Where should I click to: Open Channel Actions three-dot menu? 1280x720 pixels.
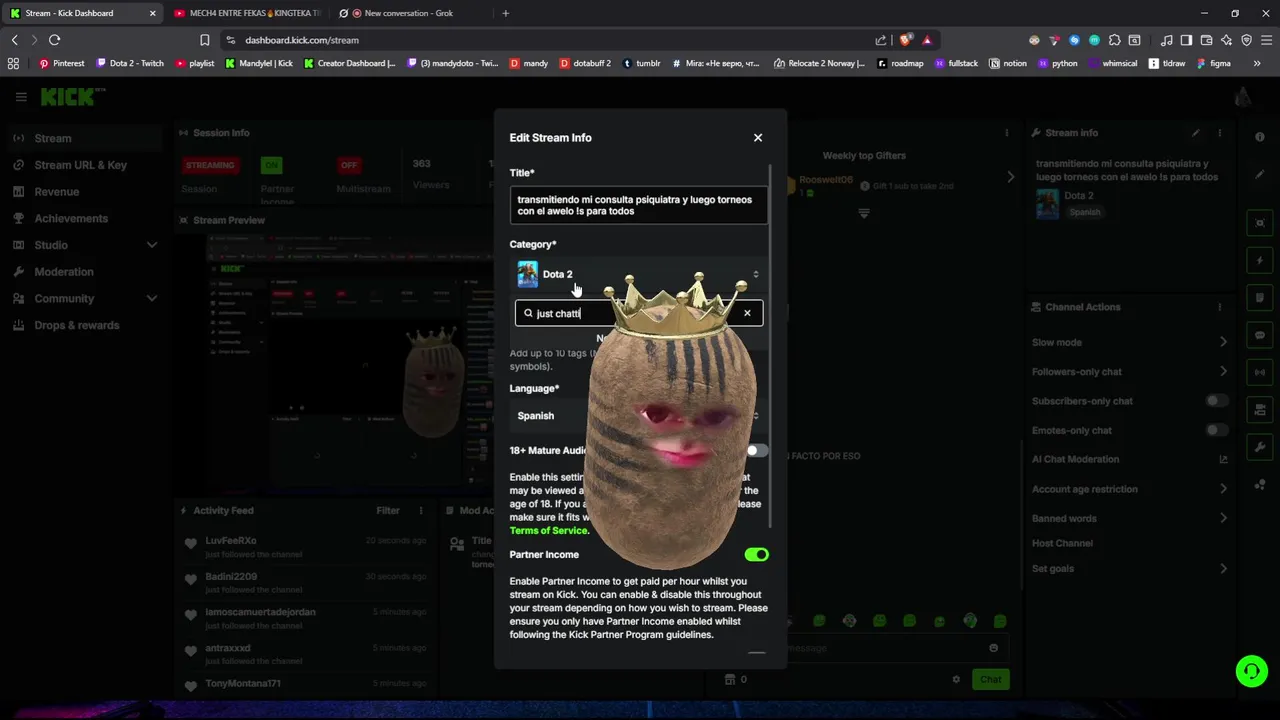pyautogui.click(x=1219, y=307)
